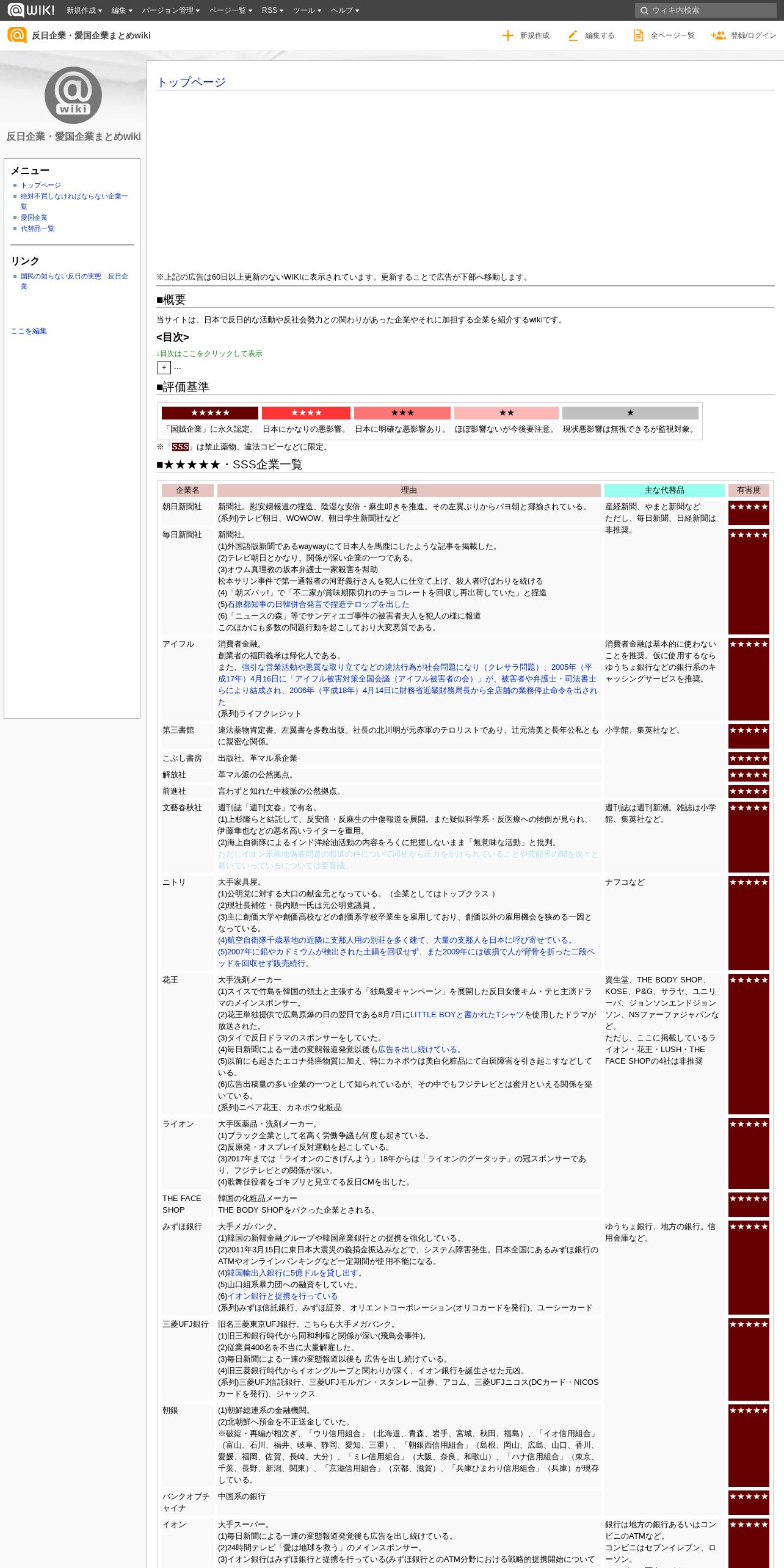Open the 編集 dropdown menu
The width and height of the screenshot is (784, 1568).
pyautogui.click(x=122, y=10)
